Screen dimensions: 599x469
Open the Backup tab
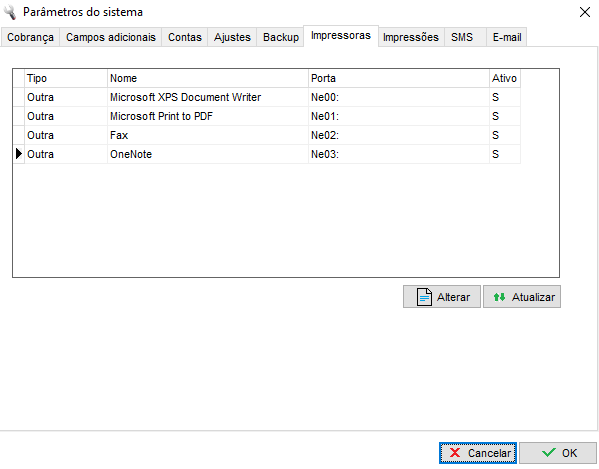point(280,37)
